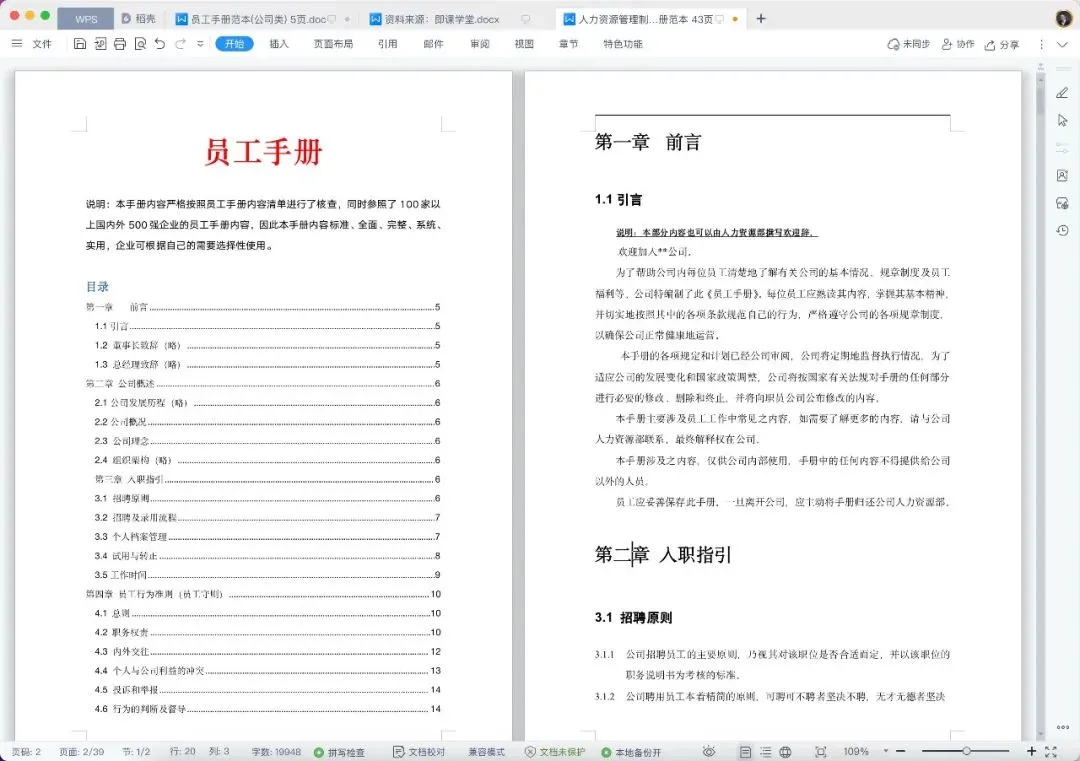Click the vertical scrollbar thumb
This screenshot has height=761, width=1080.
click(x=1040, y=101)
